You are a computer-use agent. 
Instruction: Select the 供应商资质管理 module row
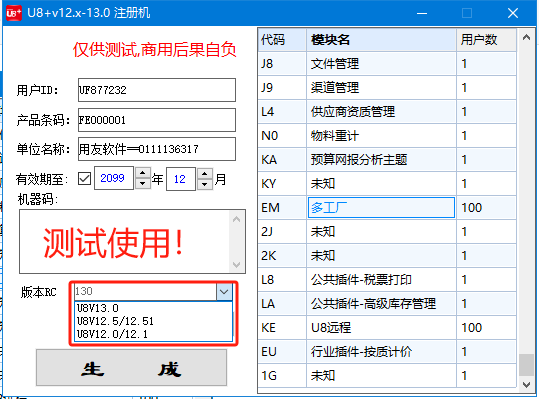[387, 112]
